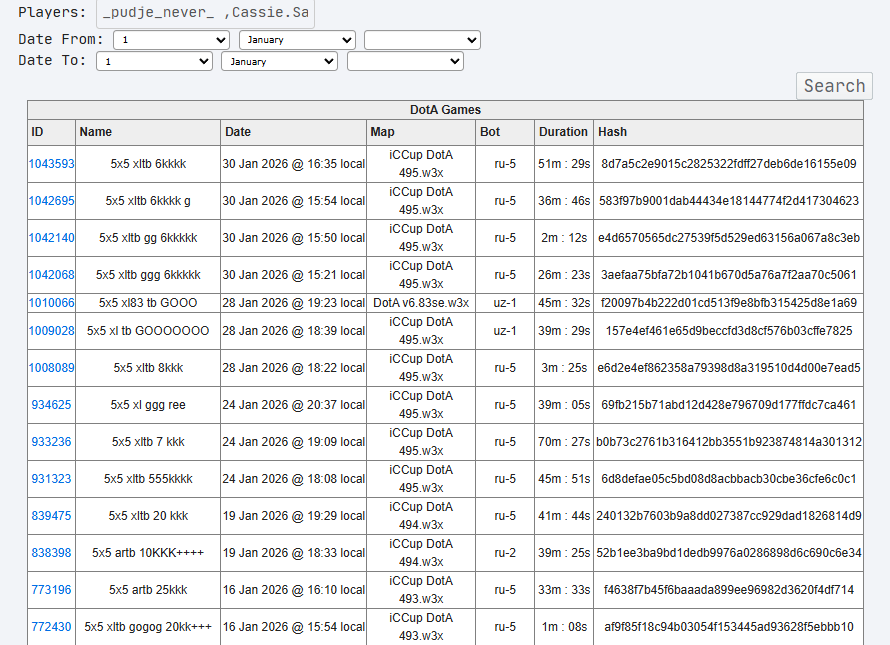Open game ID 838398 link

(52, 552)
